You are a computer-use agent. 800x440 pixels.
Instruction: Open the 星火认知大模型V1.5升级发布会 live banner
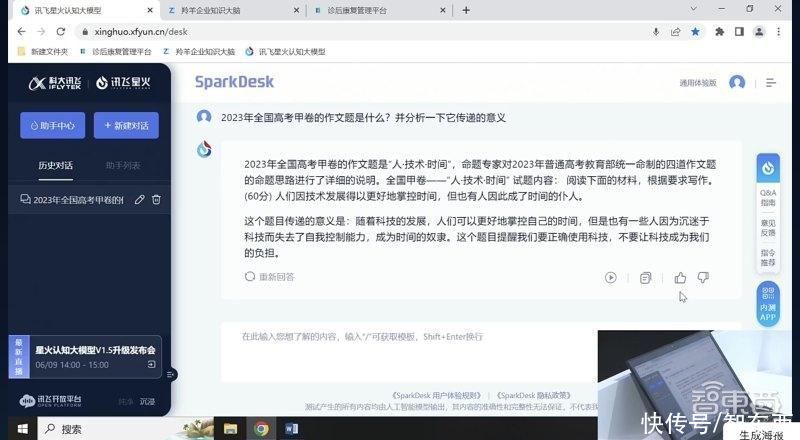point(85,357)
